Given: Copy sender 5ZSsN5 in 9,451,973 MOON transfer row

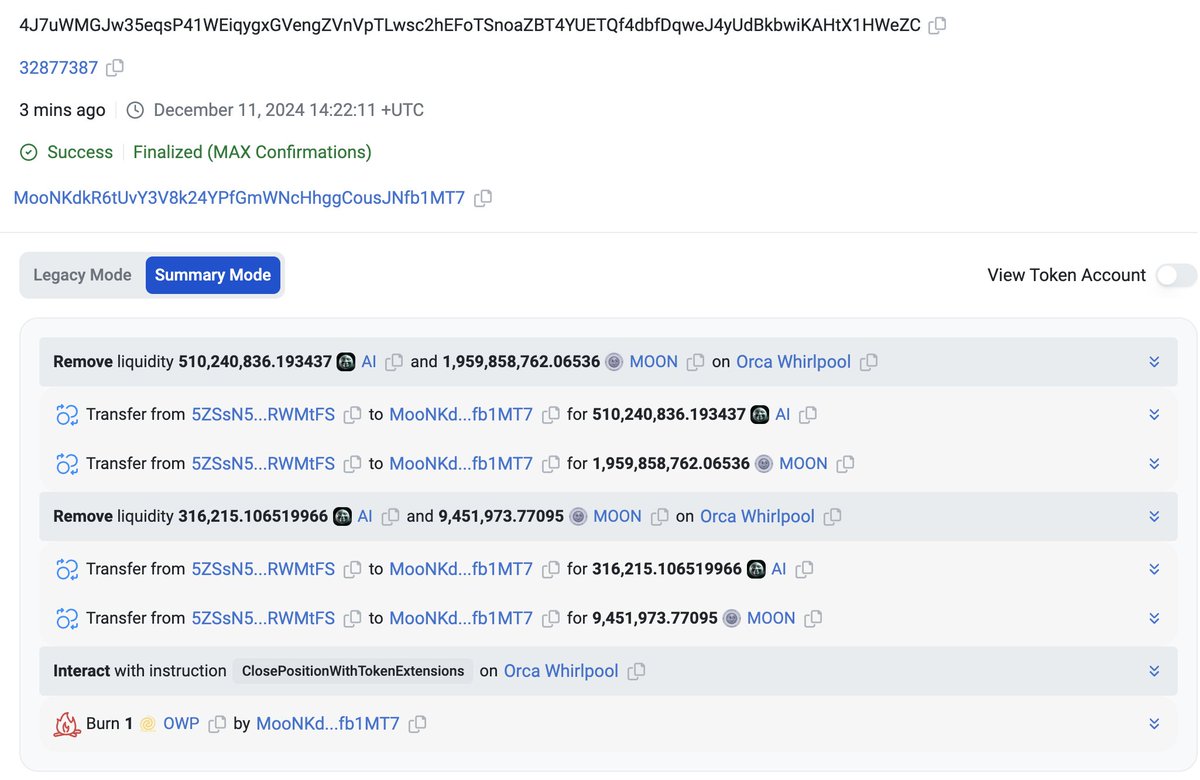Looking at the screenshot, I should tap(352, 619).
